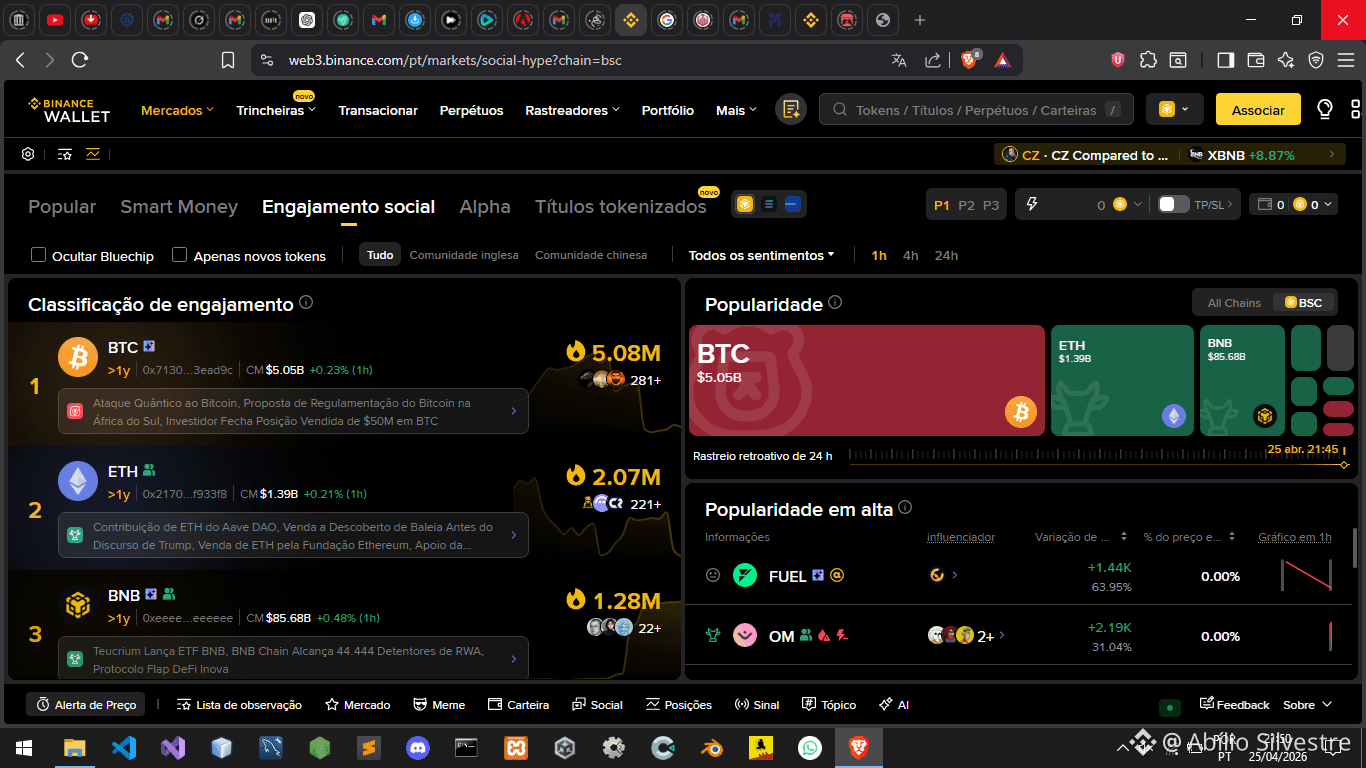Open the Feedback link in footer
Image resolution: width=1366 pixels, height=768 pixels.
(1234, 705)
